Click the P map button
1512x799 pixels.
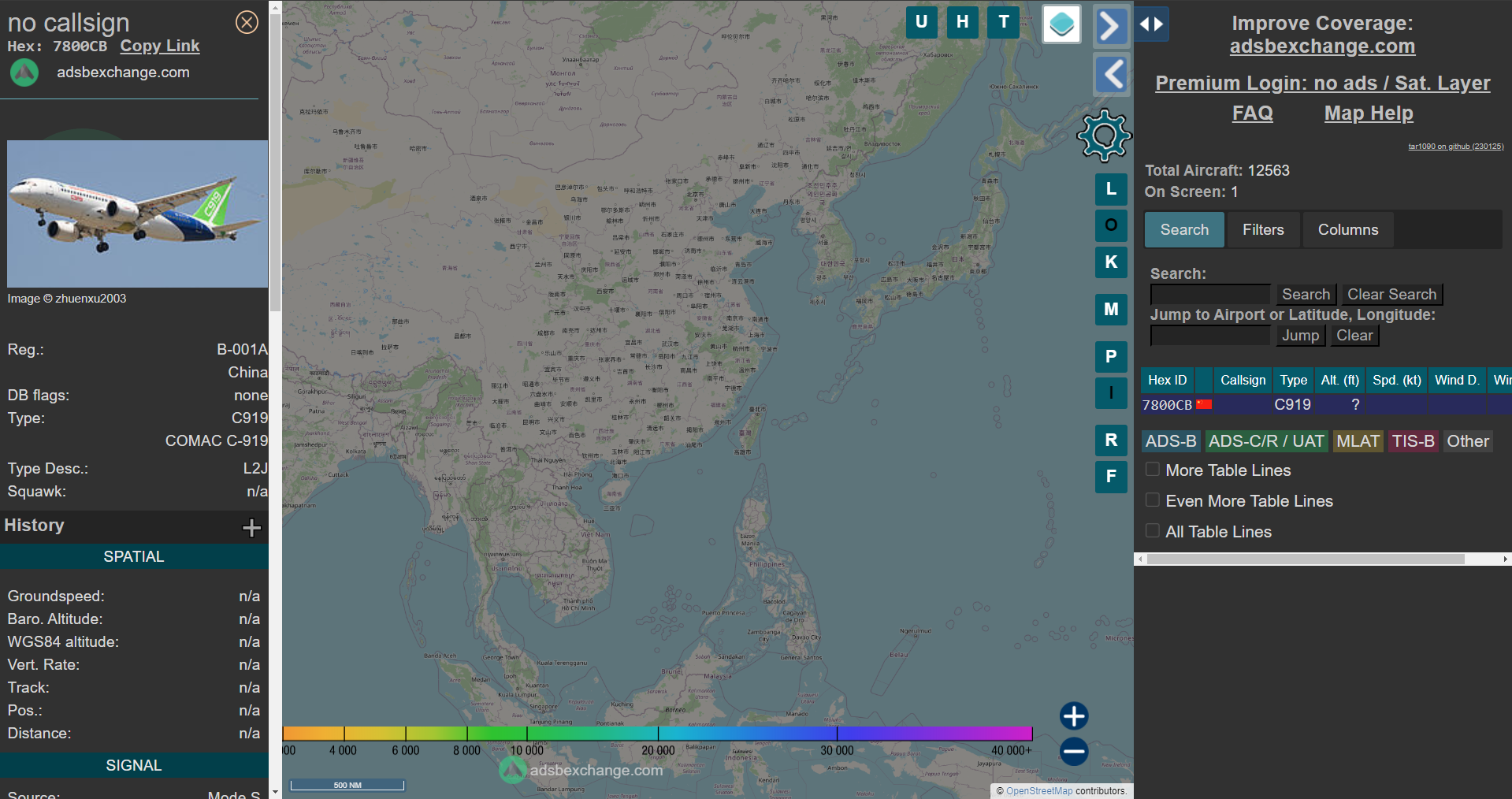1111,356
